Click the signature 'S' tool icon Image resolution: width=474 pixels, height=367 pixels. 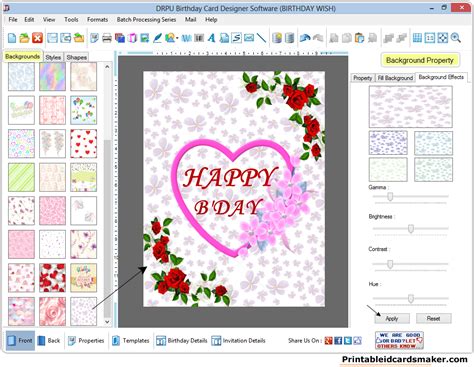point(237,38)
